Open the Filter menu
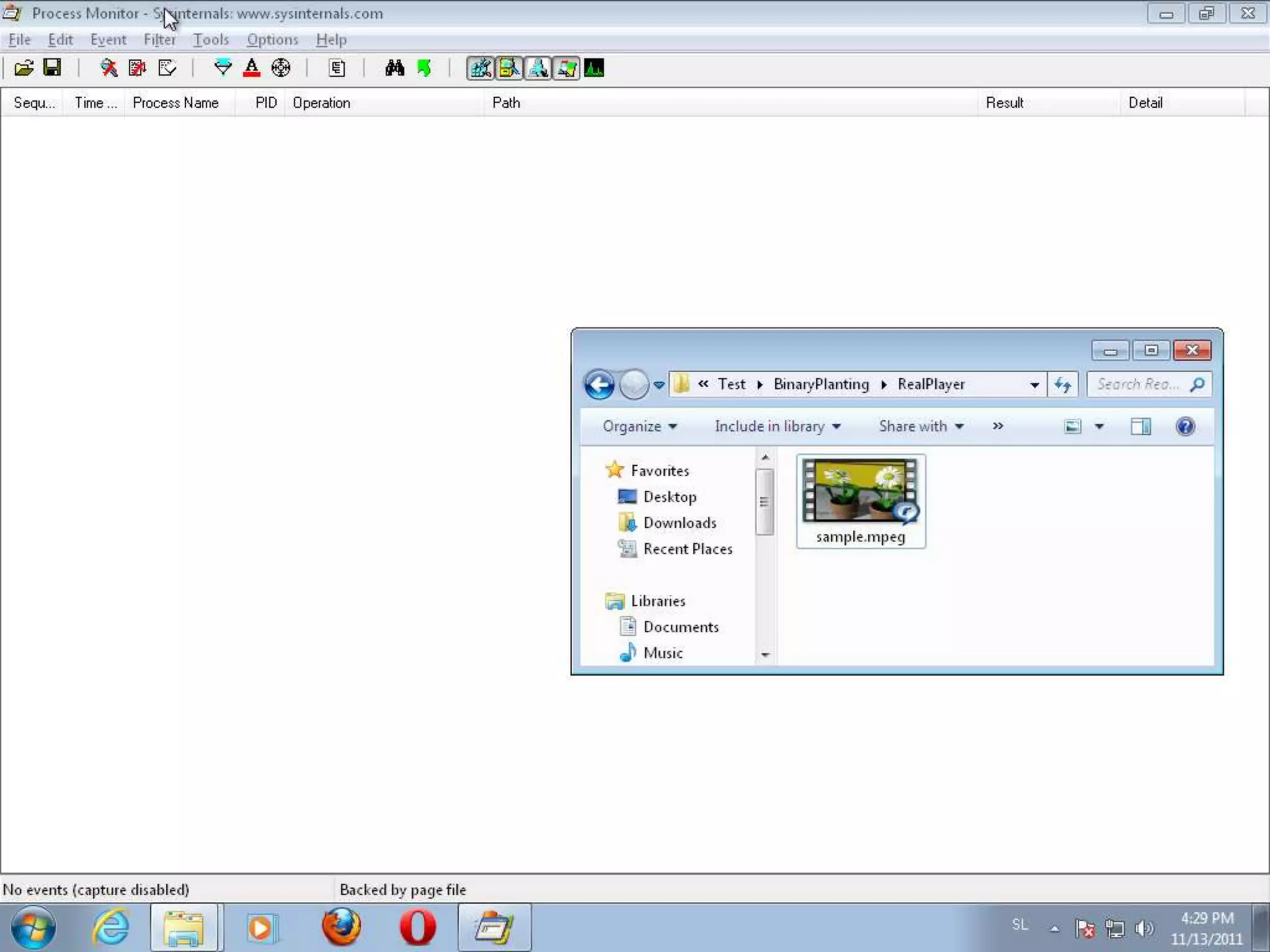This screenshot has width=1270, height=952. click(x=159, y=40)
